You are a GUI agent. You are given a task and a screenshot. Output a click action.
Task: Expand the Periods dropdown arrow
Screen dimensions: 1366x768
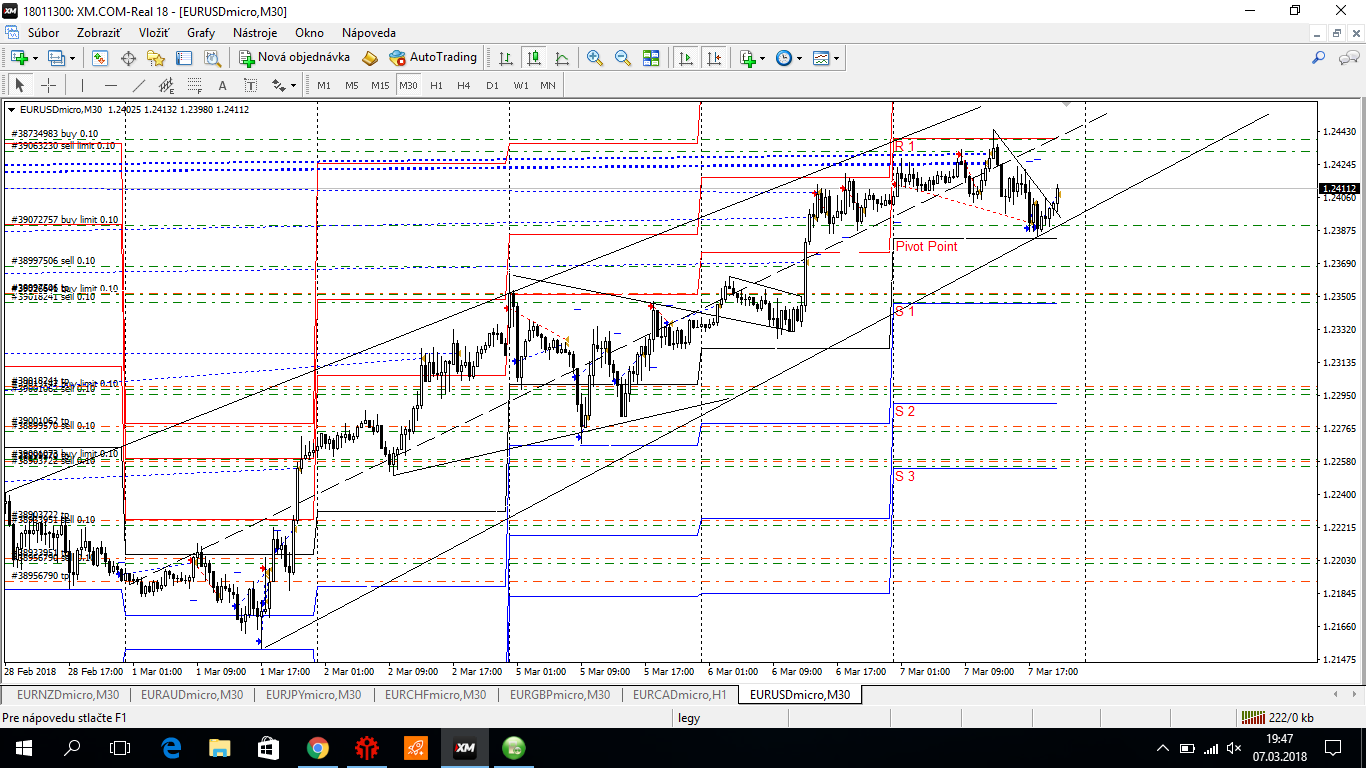click(798, 58)
